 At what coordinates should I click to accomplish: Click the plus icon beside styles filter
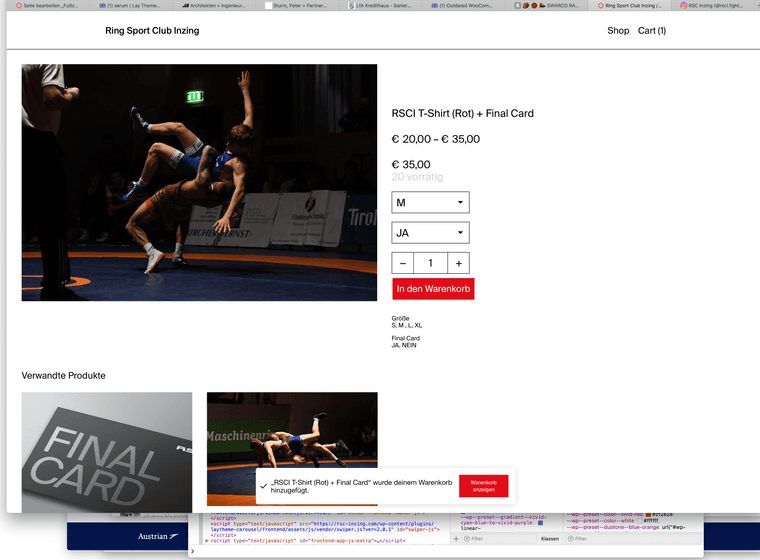(x=456, y=539)
